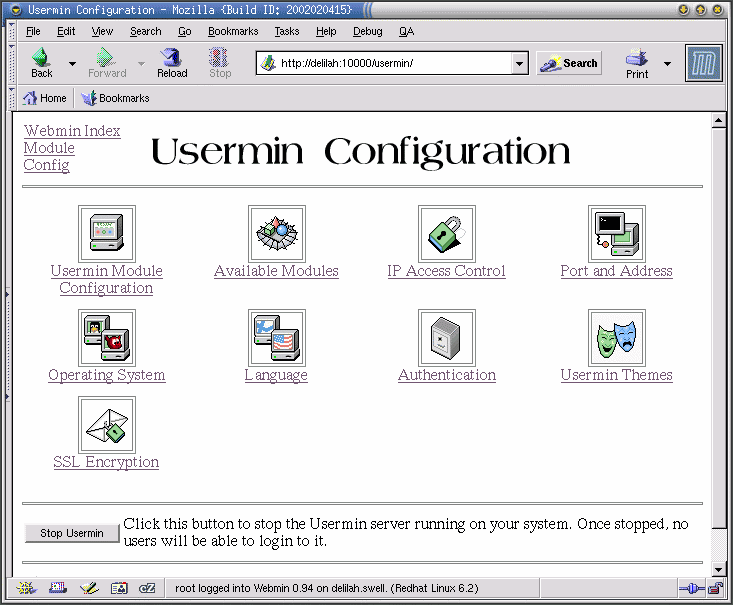This screenshot has width=733, height=605.
Task: Click the URL address field
Action: 393,63
